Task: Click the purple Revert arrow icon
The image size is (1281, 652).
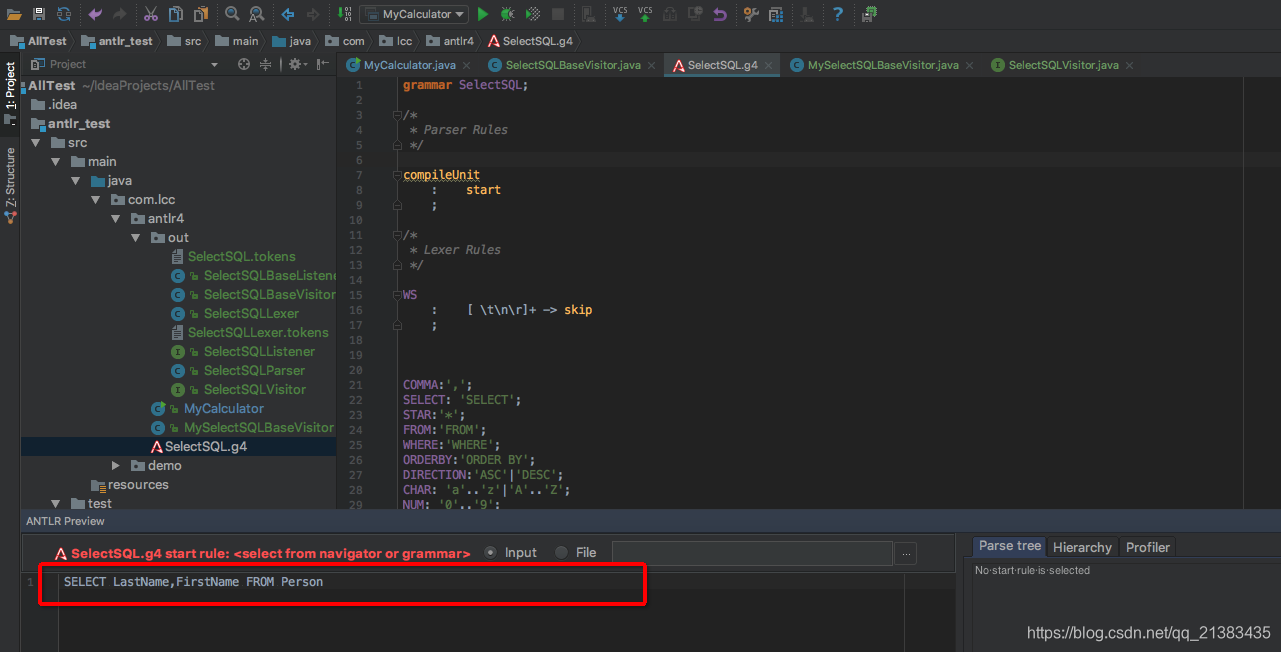Action: pos(720,14)
